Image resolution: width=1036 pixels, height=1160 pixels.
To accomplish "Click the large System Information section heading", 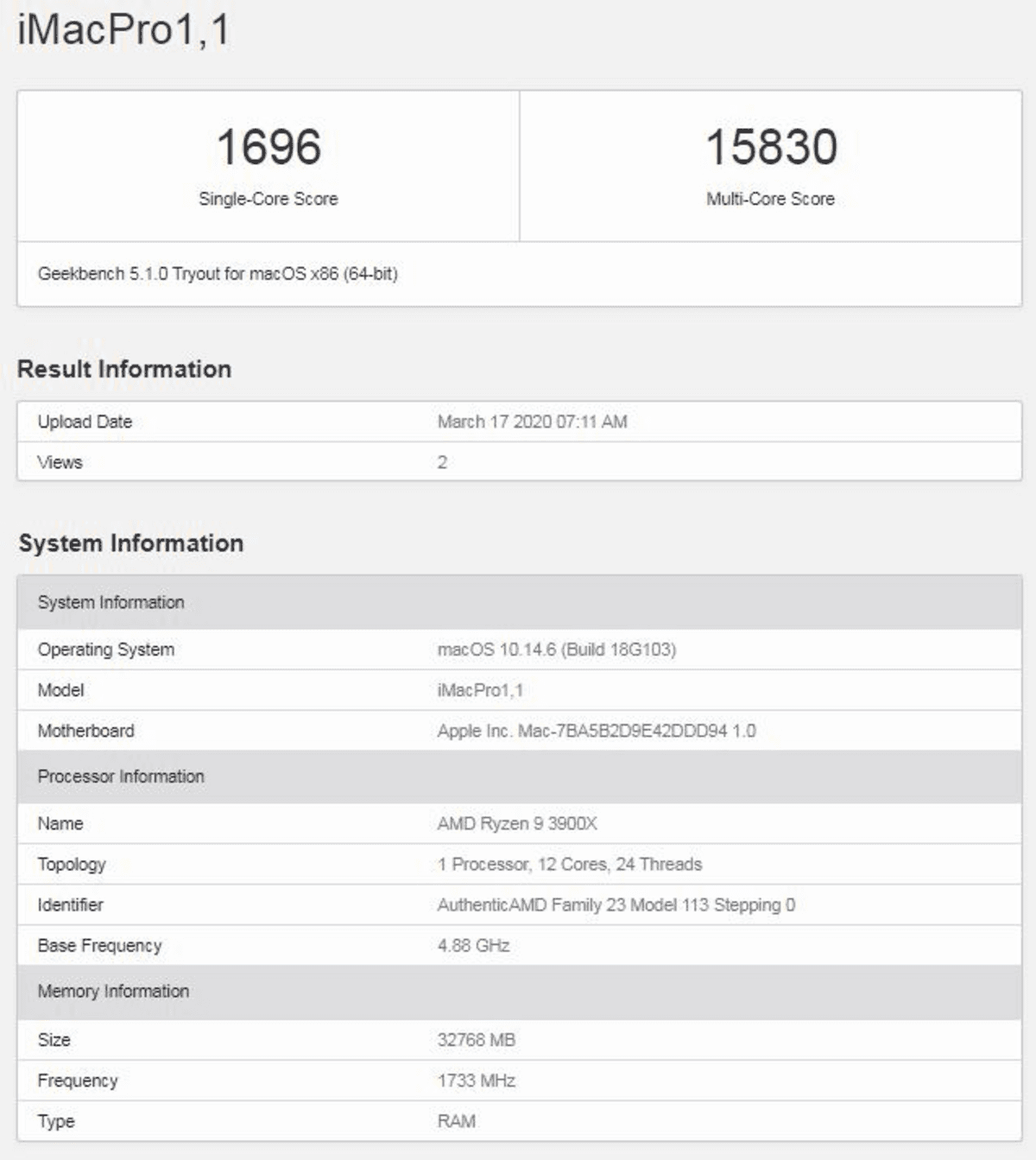I will (131, 543).
